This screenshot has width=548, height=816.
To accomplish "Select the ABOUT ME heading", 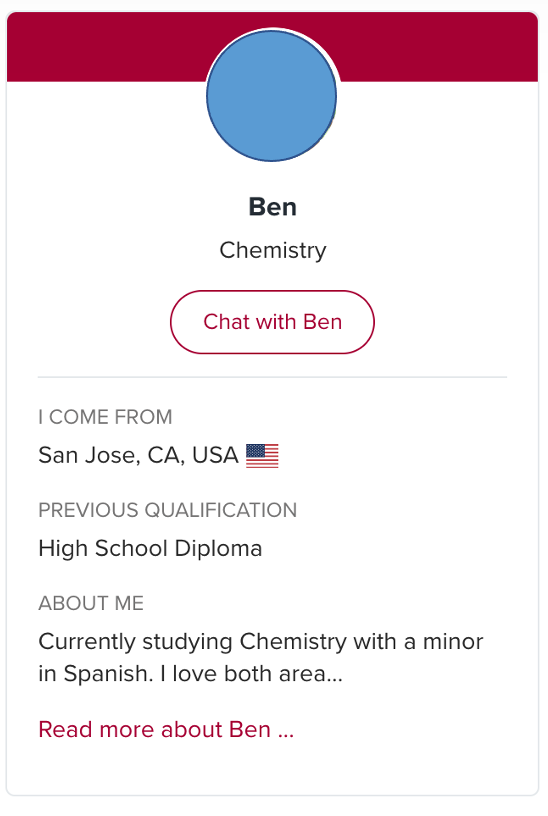I will tap(91, 603).
